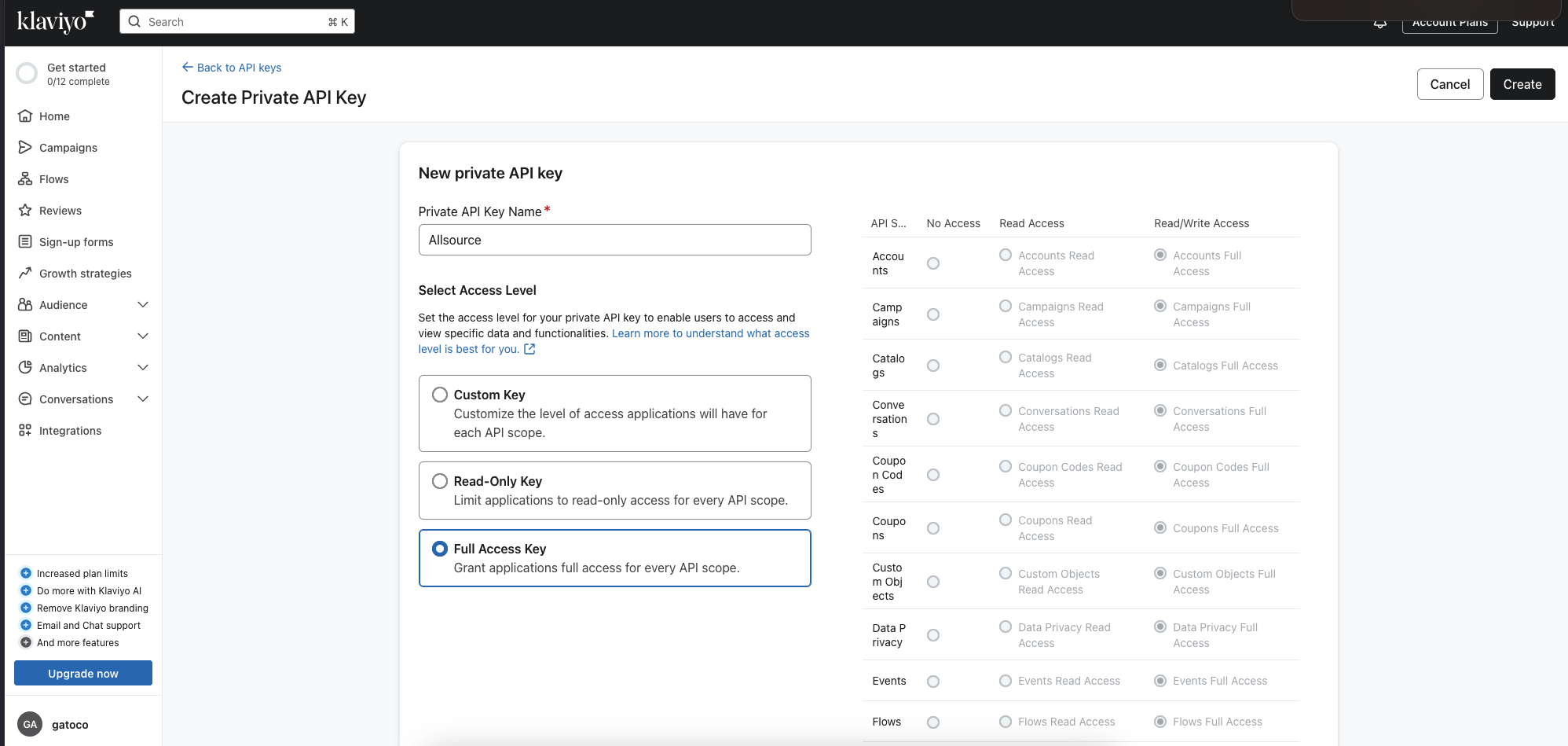Viewport: 1568px width, 746px height.
Task: Open the Home sidebar icon
Action: pyautogui.click(x=25, y=116)
